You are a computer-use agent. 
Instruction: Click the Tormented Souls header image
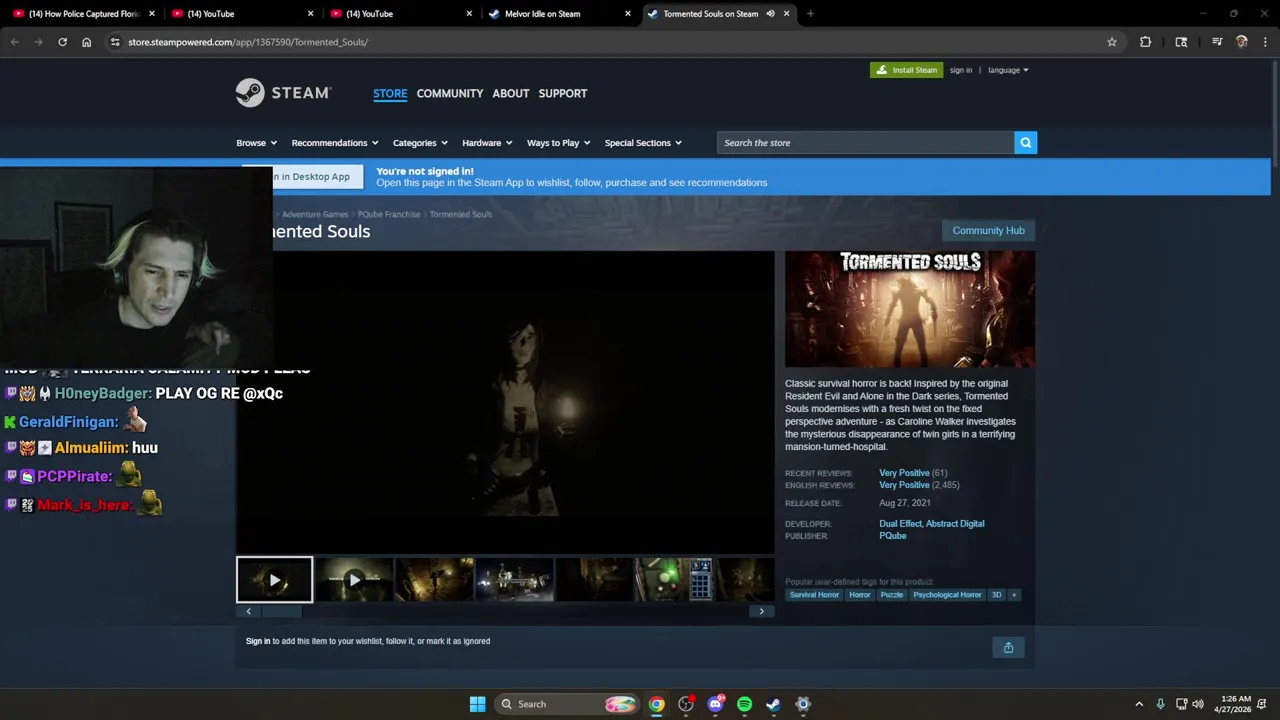coord(910,309)
